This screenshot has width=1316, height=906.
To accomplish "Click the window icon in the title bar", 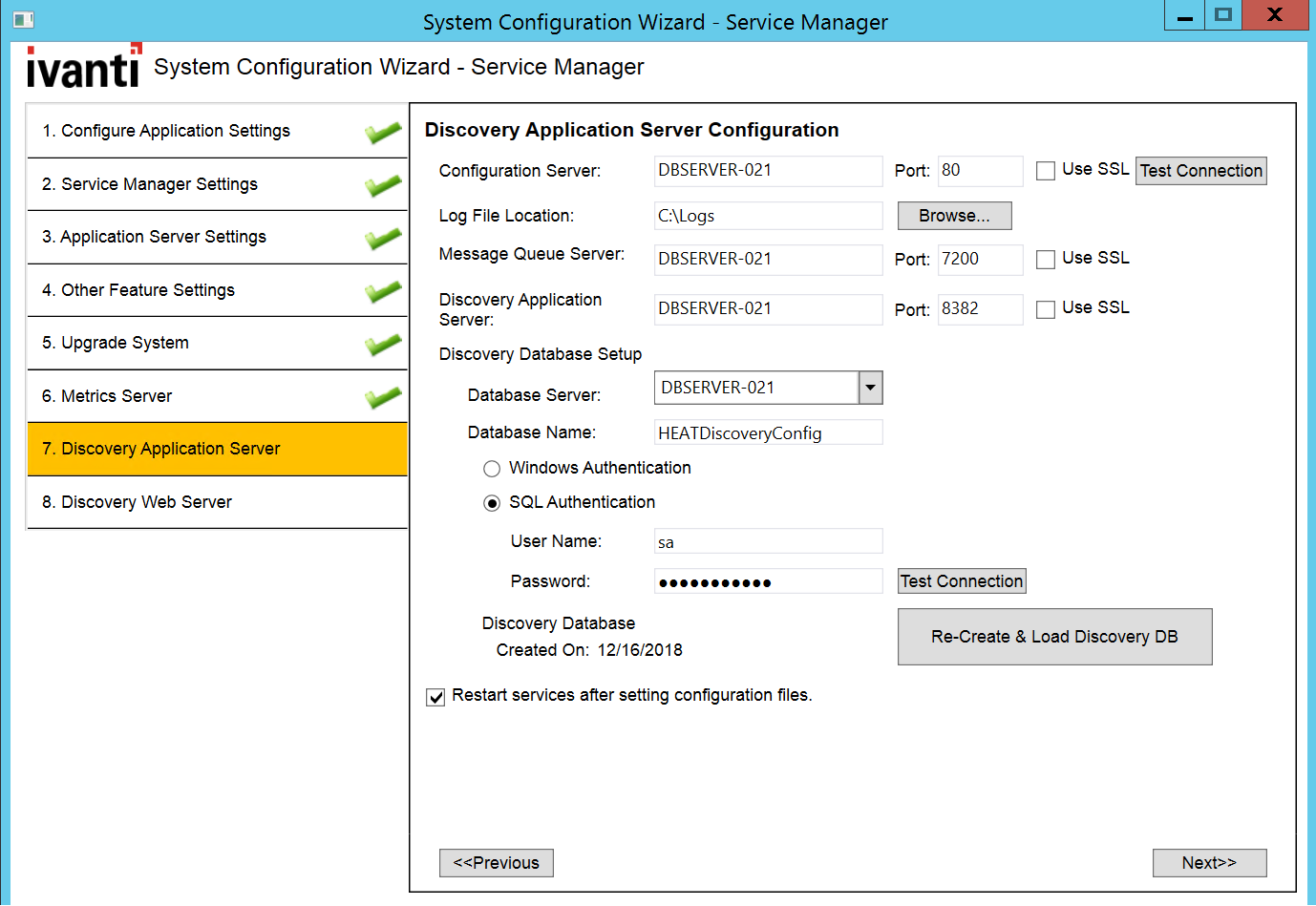I will [x=23, y=18].
